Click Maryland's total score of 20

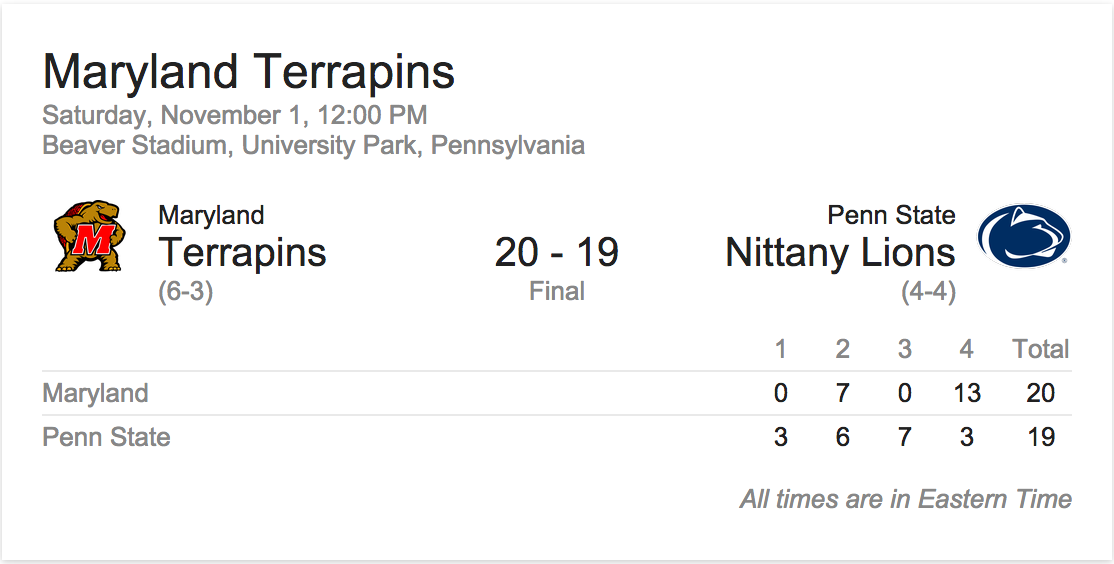1041,393
